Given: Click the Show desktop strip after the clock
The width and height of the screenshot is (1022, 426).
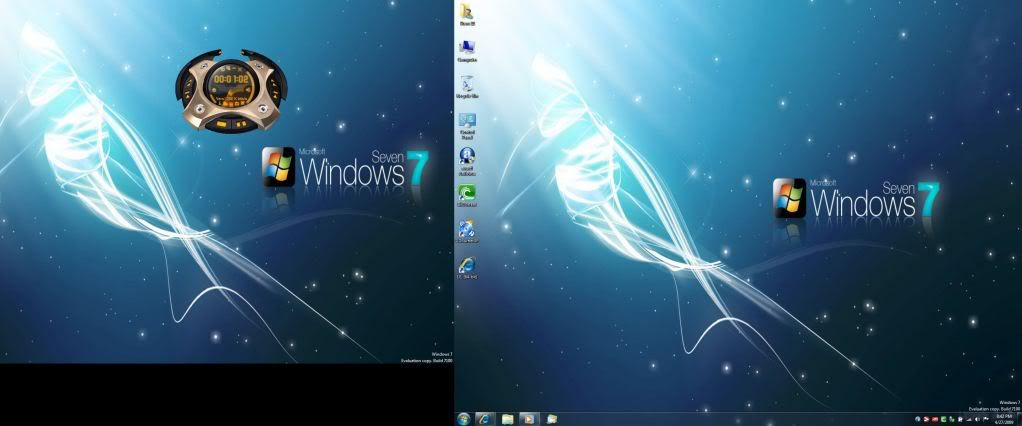Looking at the screenshot, I should [1019, 419].
